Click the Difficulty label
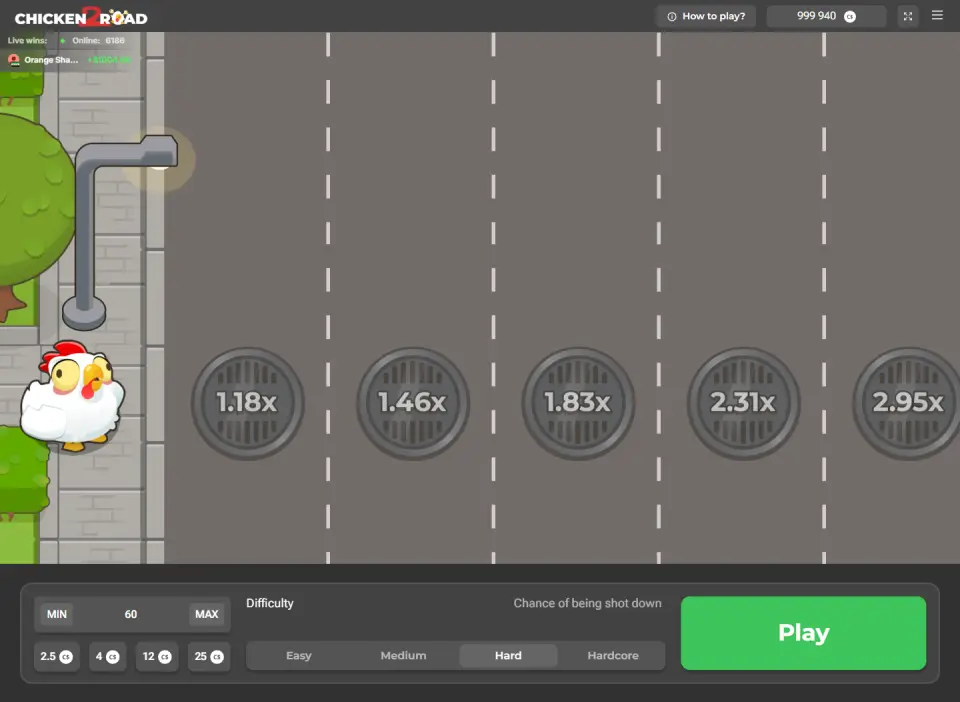 click(269, 603)
